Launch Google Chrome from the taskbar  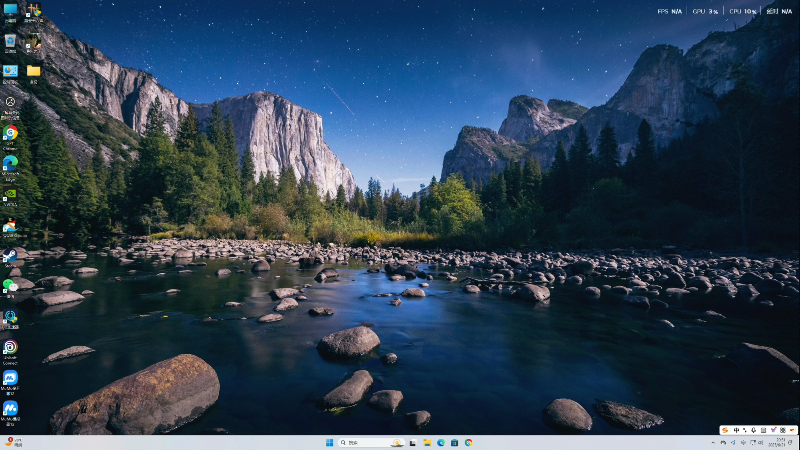pyautogui.click(x=468, y=442)
